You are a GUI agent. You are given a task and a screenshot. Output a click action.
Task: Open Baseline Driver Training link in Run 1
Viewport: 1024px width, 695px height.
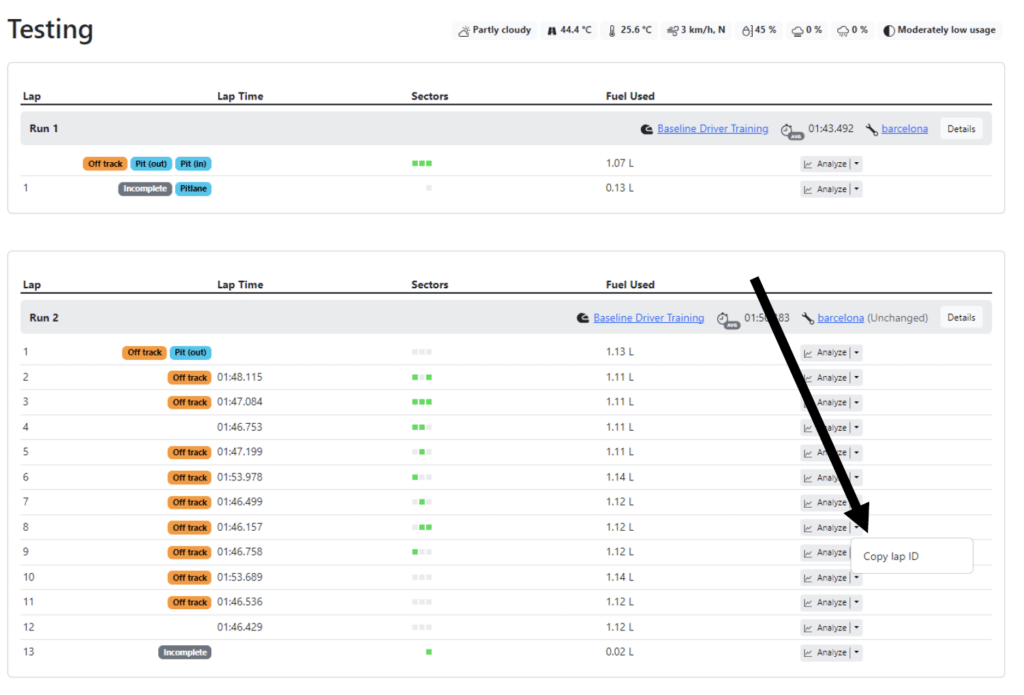[x=713, y=129]
